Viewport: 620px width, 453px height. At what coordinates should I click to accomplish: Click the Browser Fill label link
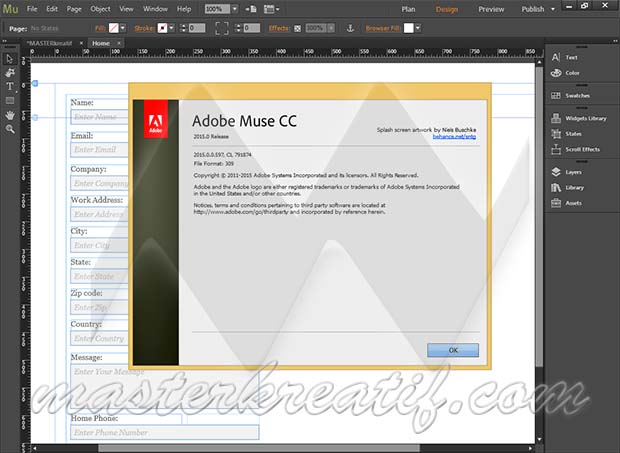click(383, 28)
